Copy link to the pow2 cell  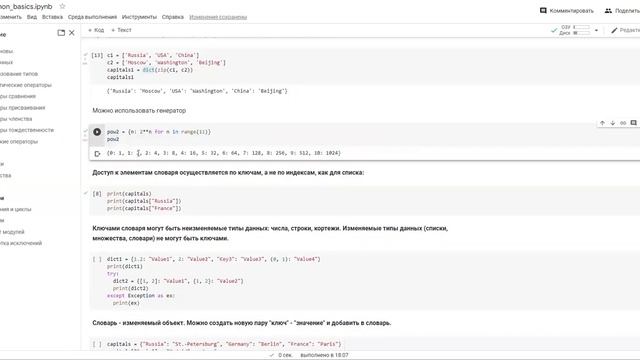pos(623,123)
